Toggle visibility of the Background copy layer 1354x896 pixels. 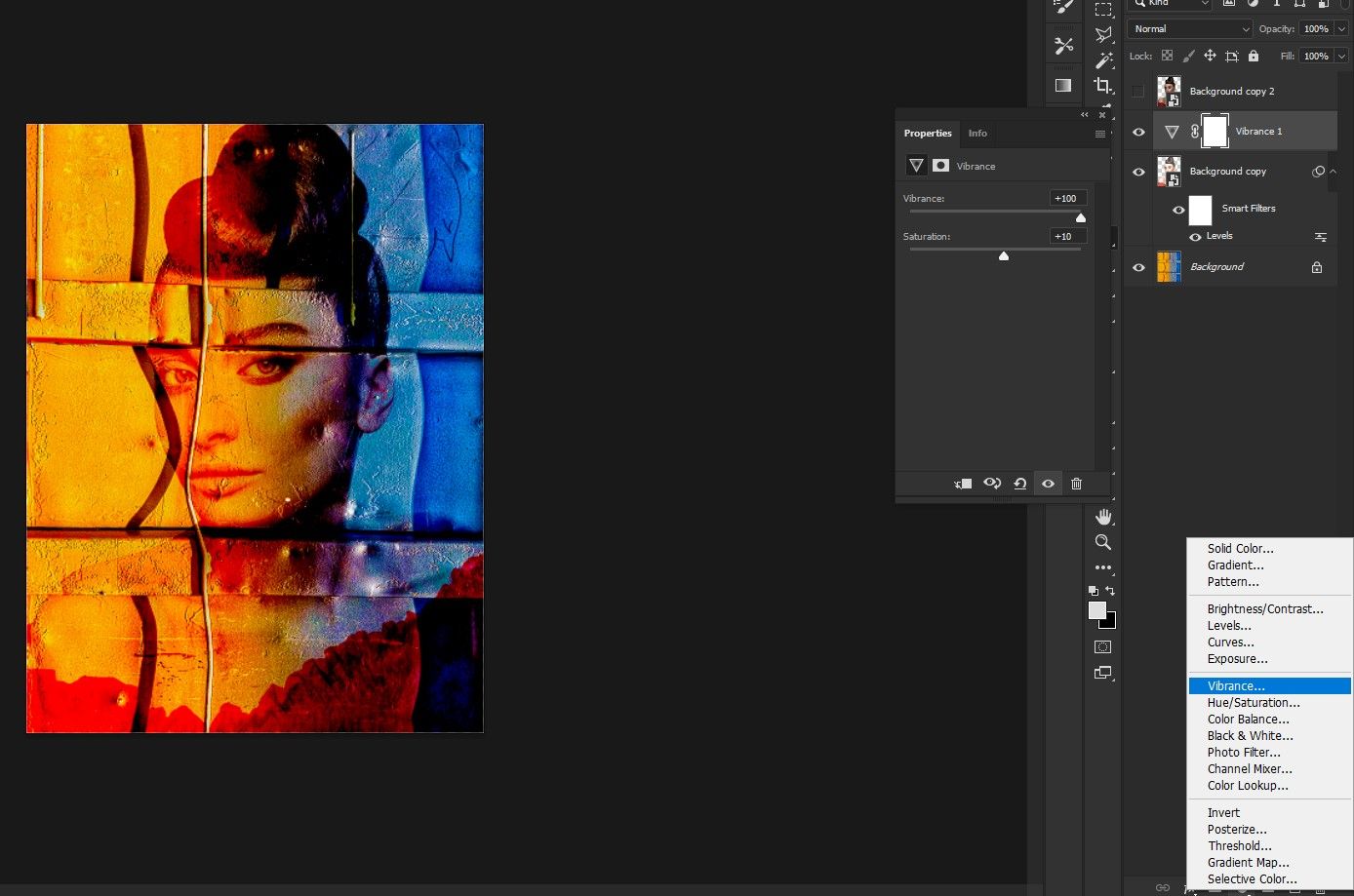[x=1138, y=172]
